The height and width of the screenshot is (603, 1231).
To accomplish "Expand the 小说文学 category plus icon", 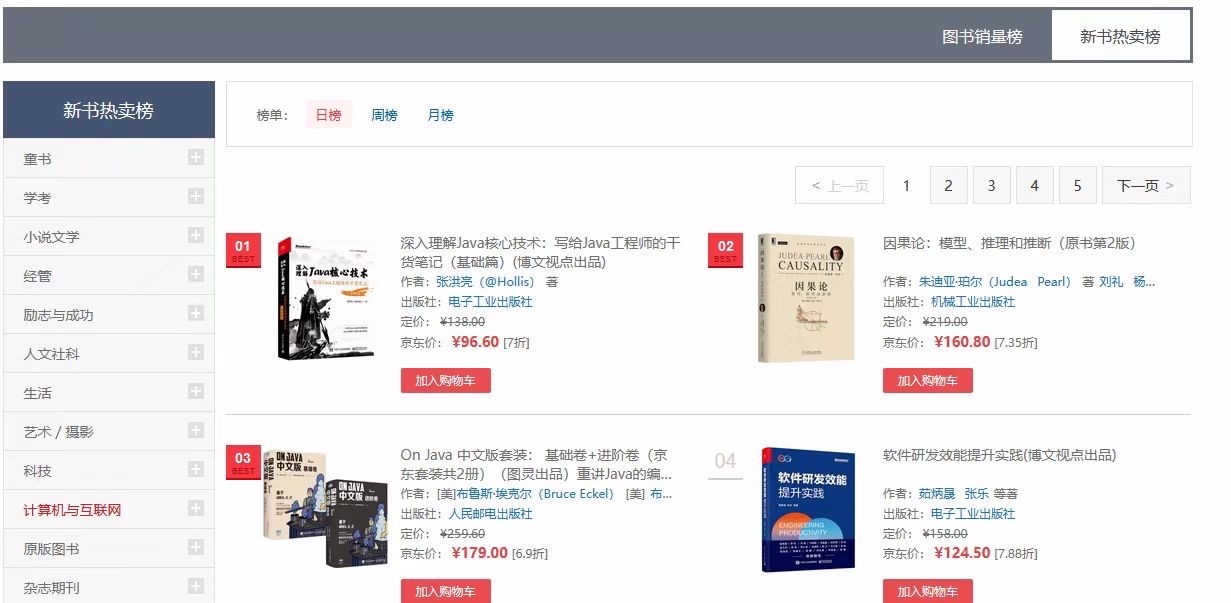I will 196,236.
